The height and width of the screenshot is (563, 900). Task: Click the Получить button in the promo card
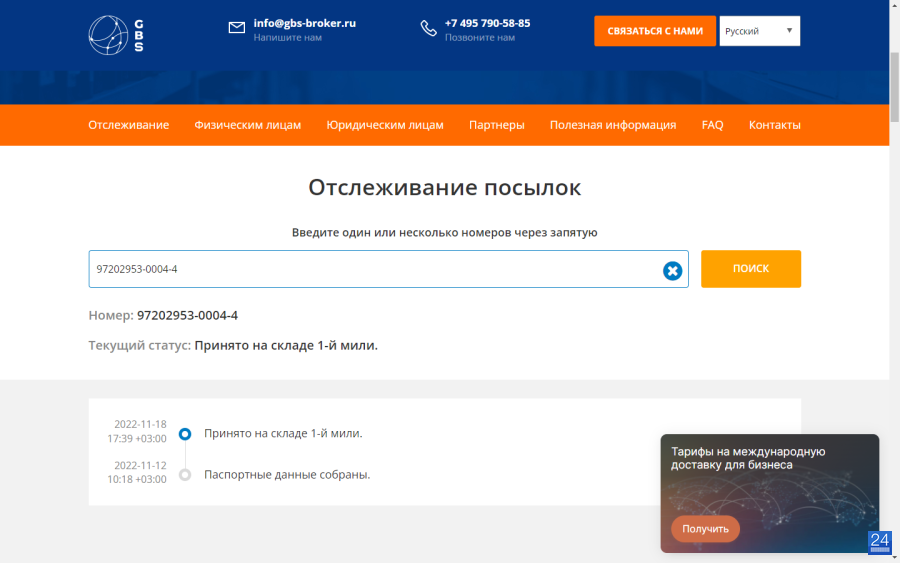point(705,529)
